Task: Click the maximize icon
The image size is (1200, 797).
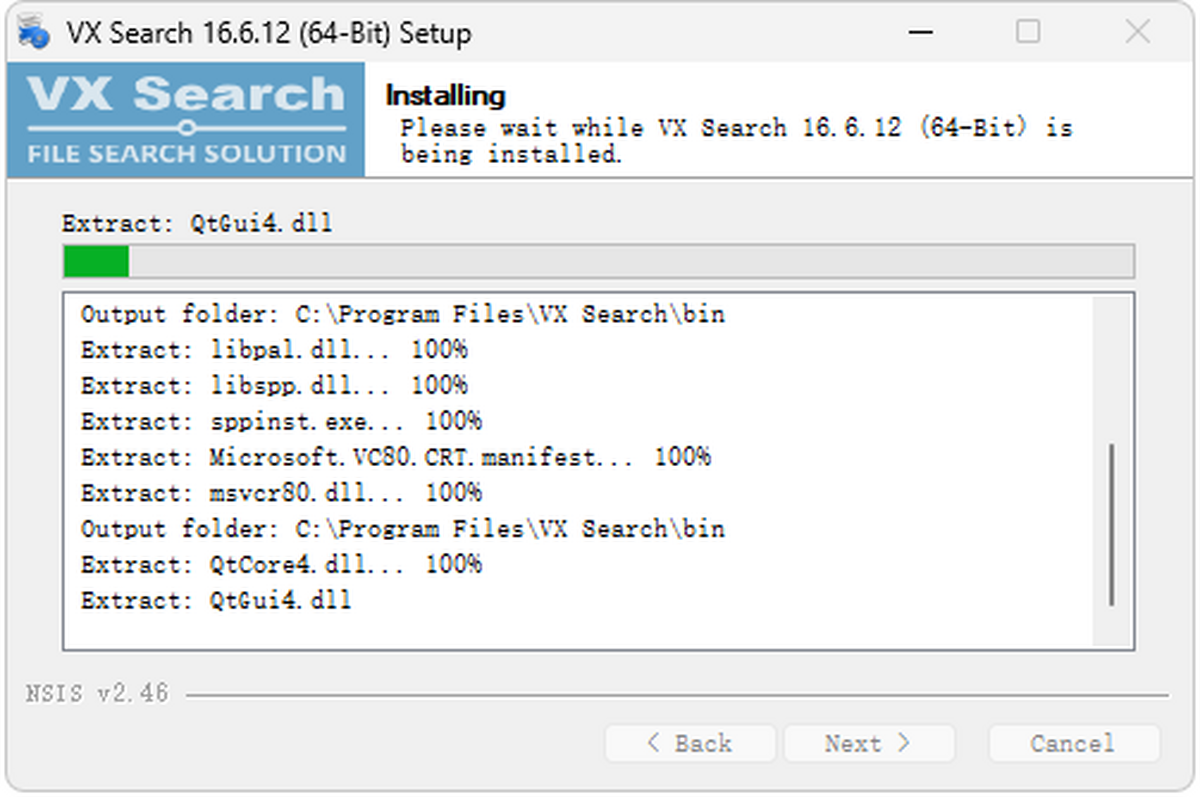Action: (1028, 32)
